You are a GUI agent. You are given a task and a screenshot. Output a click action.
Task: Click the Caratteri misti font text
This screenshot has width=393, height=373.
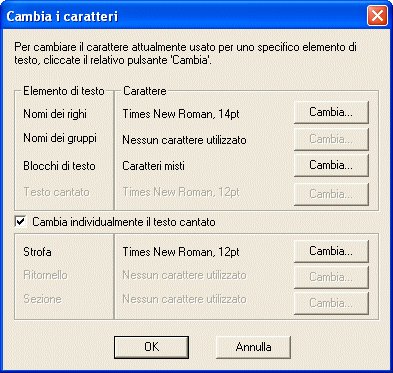click(153, 166)
